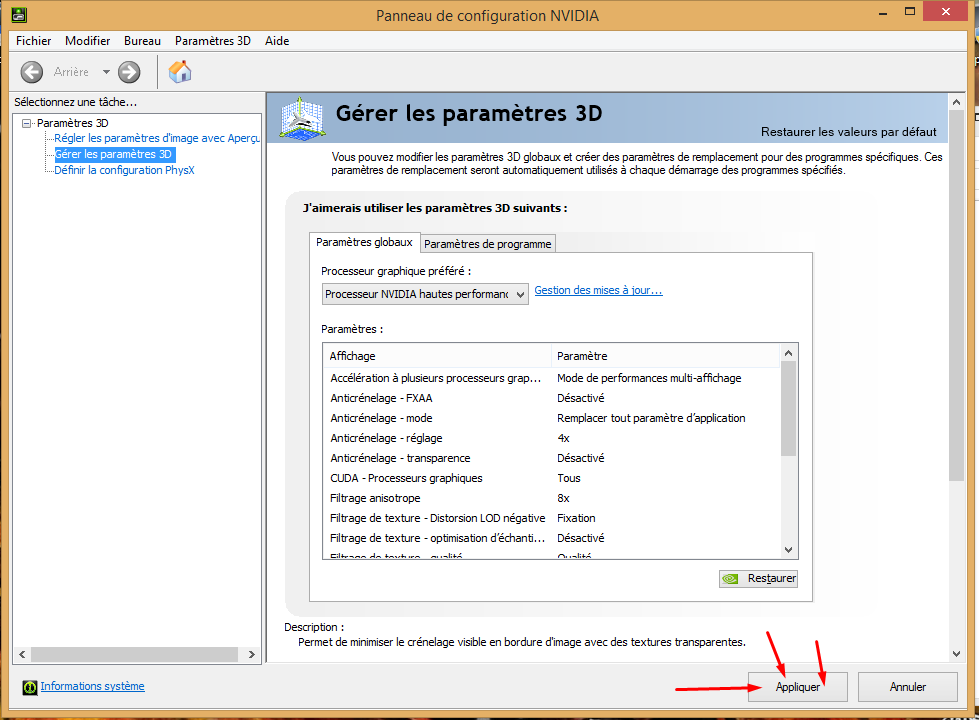Click Restaurer les valeurs par défaut

[849, 132]
